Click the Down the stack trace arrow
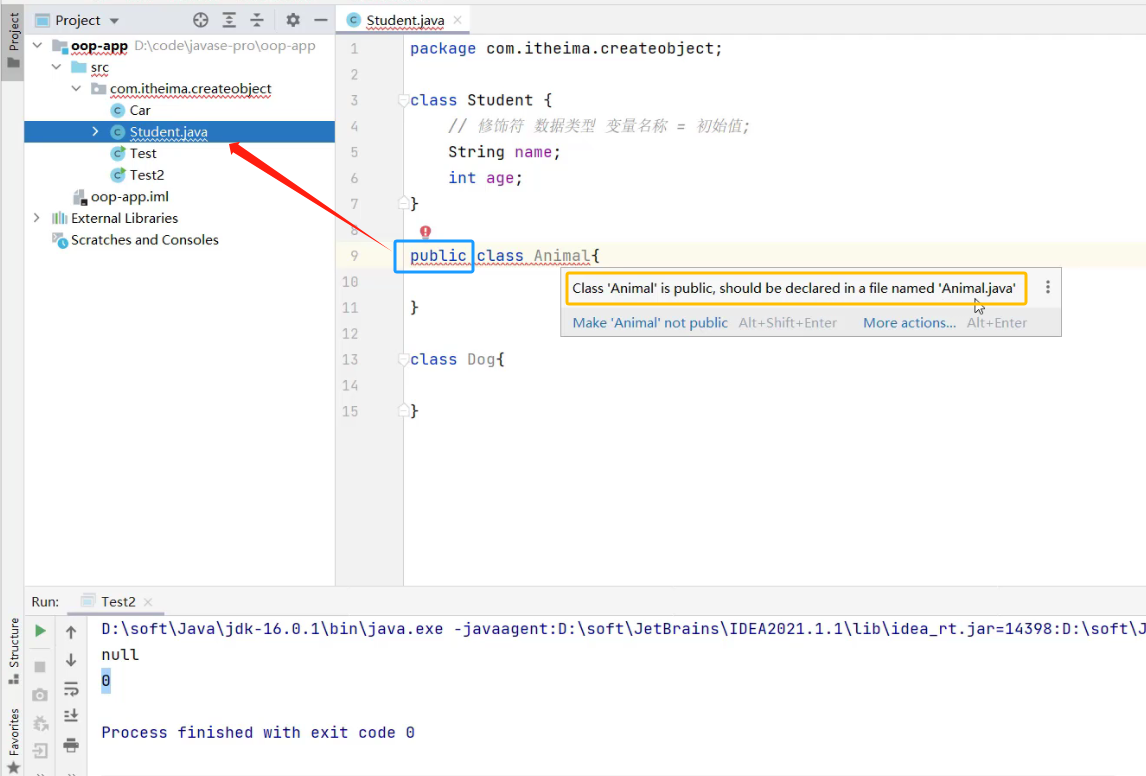This screenshot has width=1146, height=776. [71, 660]
